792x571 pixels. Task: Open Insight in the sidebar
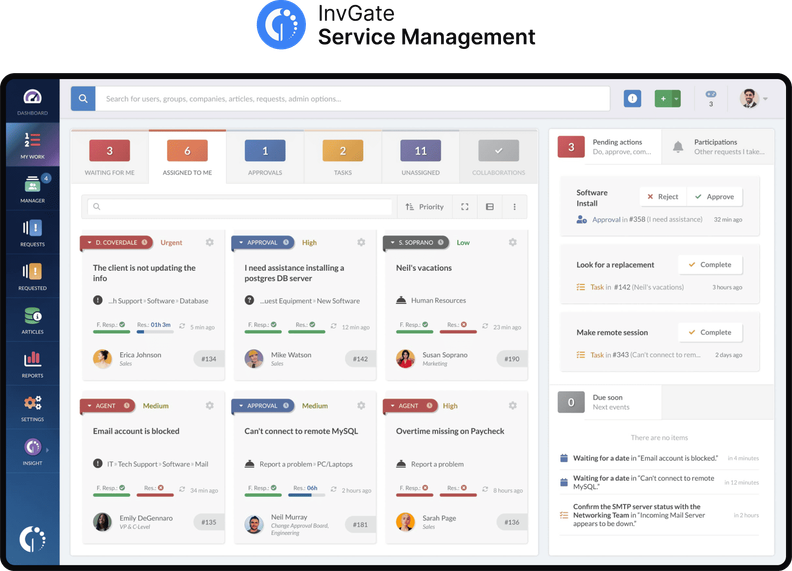[x=32, y=451]
